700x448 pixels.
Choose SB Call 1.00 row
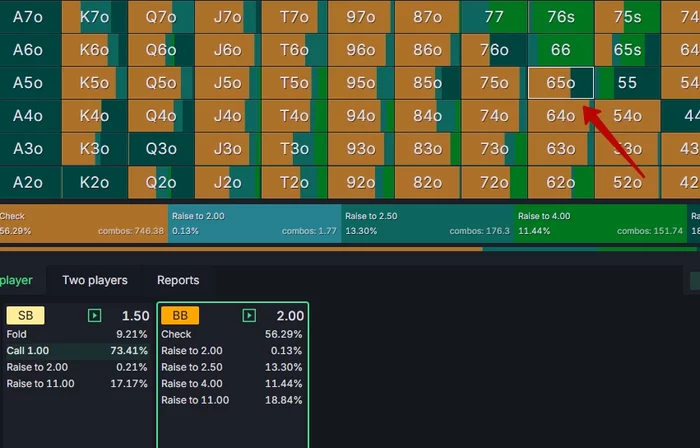(x=77, y=351)
